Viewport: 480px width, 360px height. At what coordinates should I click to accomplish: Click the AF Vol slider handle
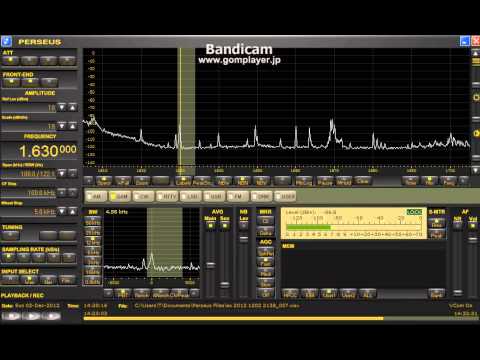point(472,239)
